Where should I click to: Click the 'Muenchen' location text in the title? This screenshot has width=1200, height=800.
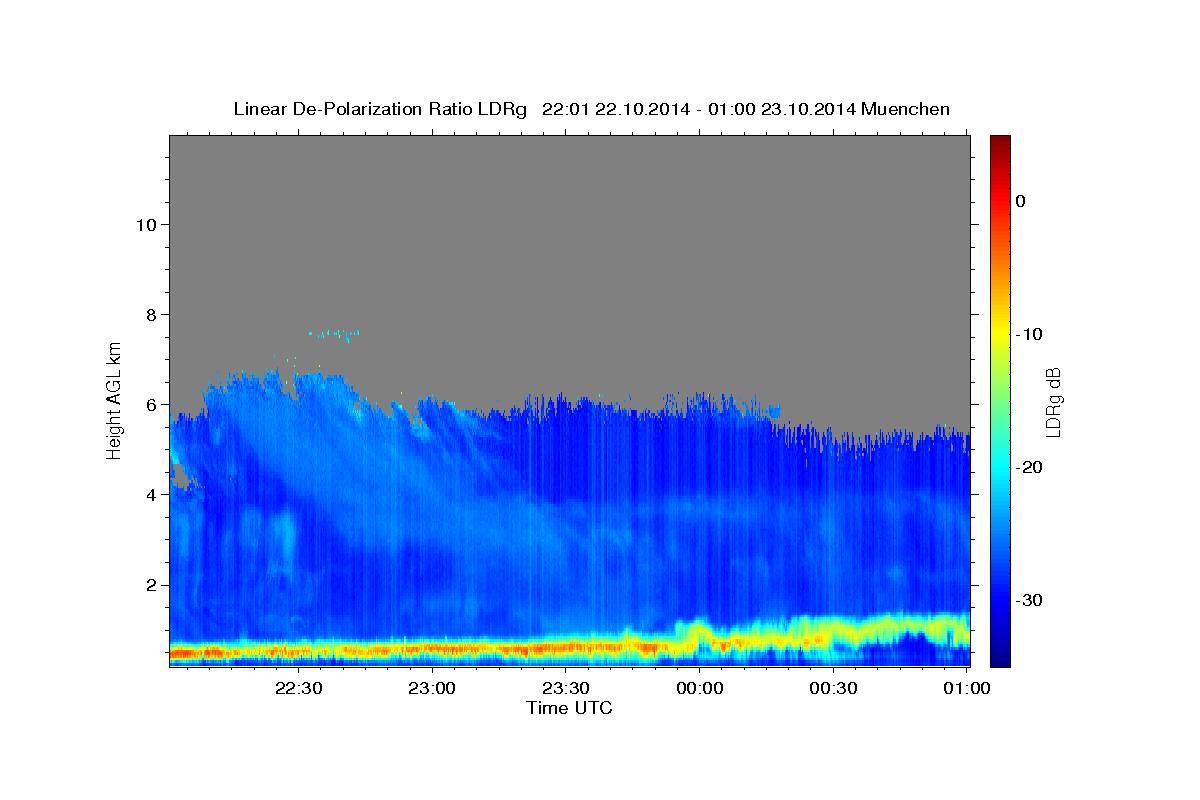coord(905,109)
